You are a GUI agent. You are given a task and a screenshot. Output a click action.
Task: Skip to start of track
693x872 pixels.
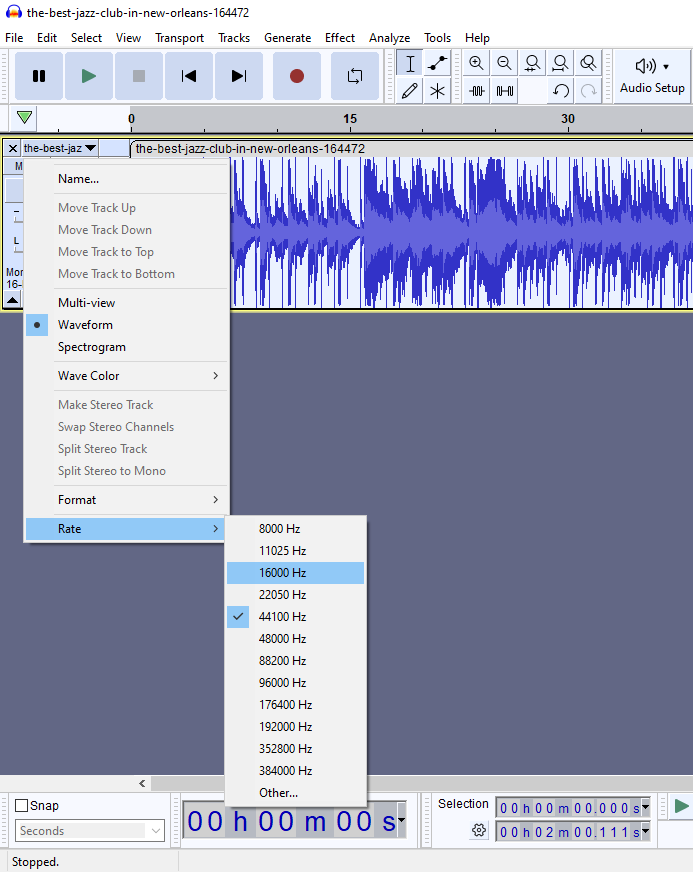point(188,76)
